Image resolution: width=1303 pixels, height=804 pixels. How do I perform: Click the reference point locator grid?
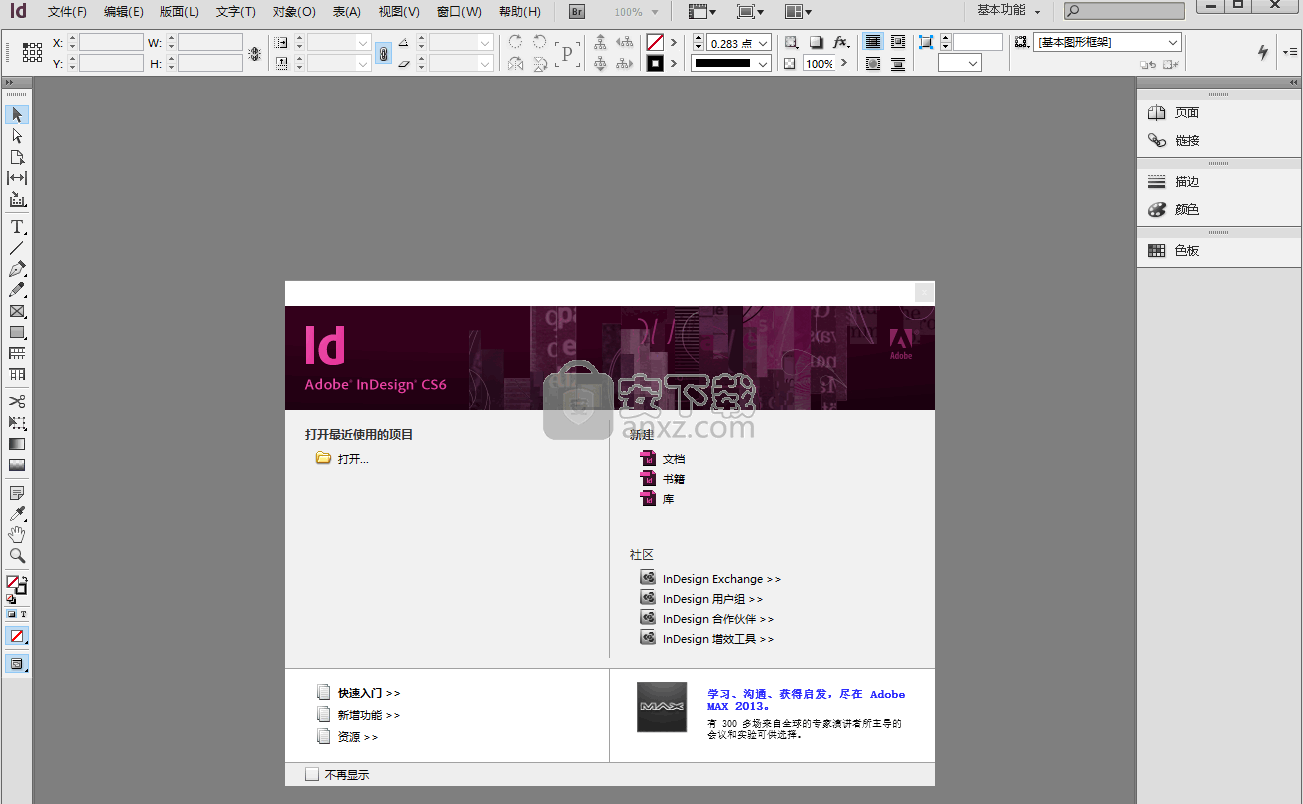[x=32, y=53]
